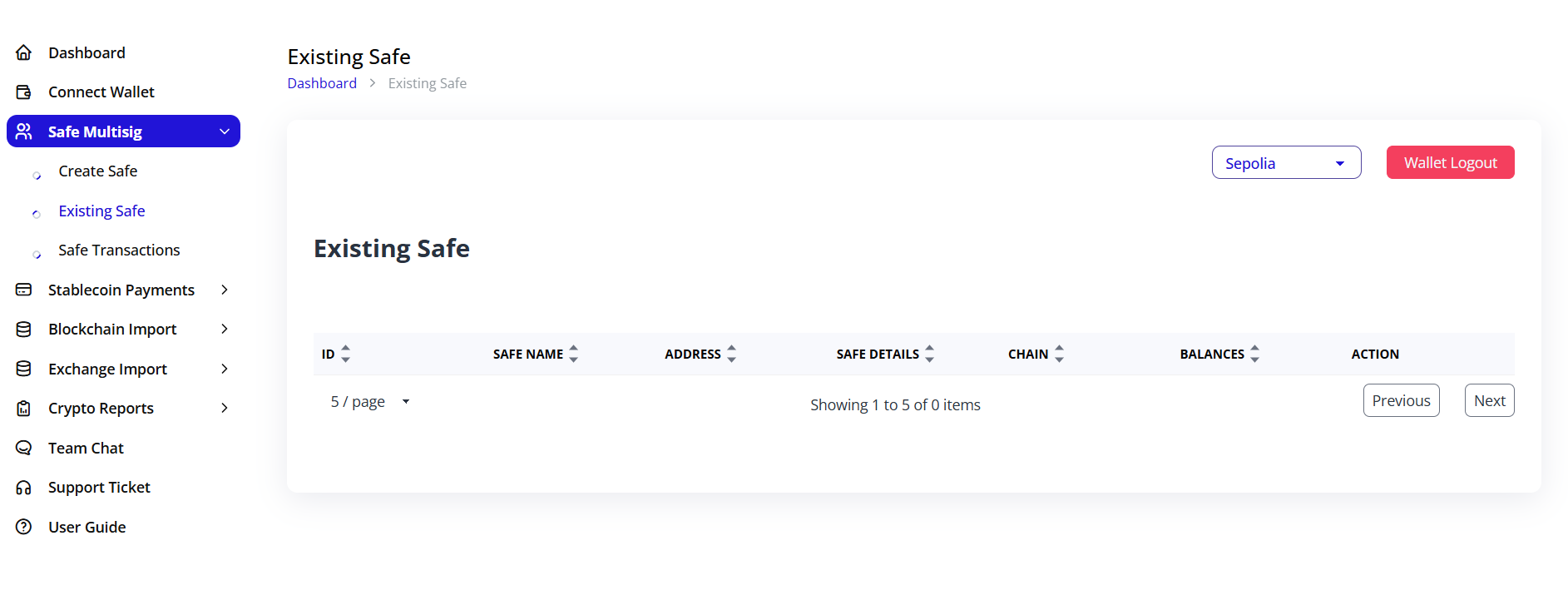Click the Crypto Reports clipboard icon
The image size is (1568, 610).
(24, 409)
